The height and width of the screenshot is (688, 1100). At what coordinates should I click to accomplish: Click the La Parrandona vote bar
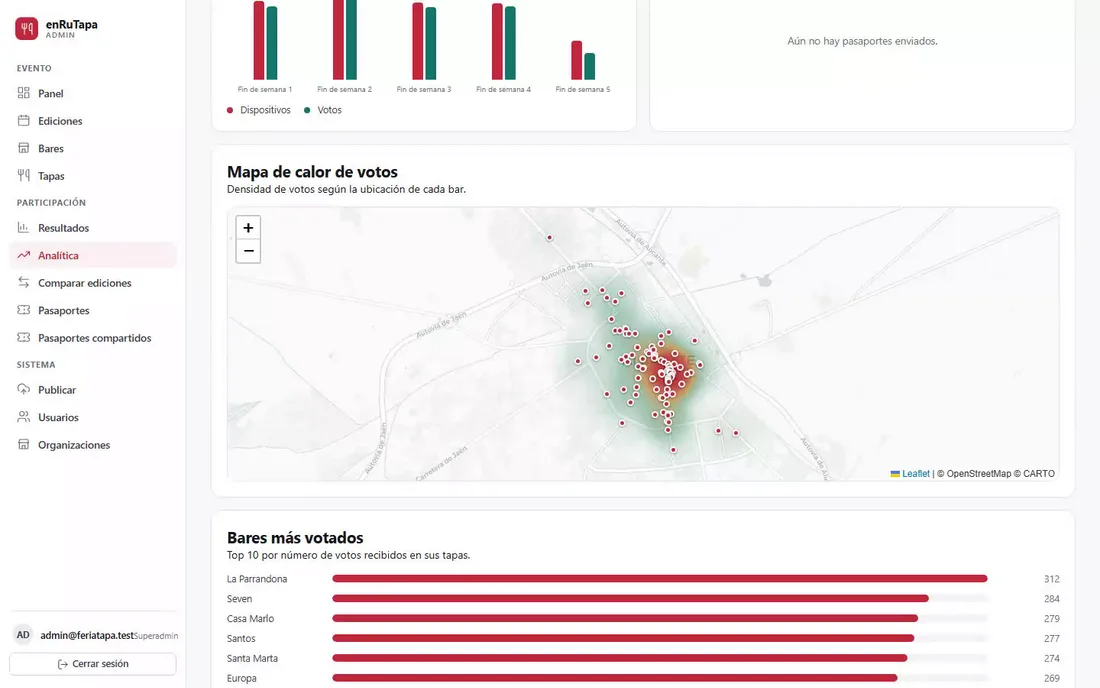pos(659,579)
